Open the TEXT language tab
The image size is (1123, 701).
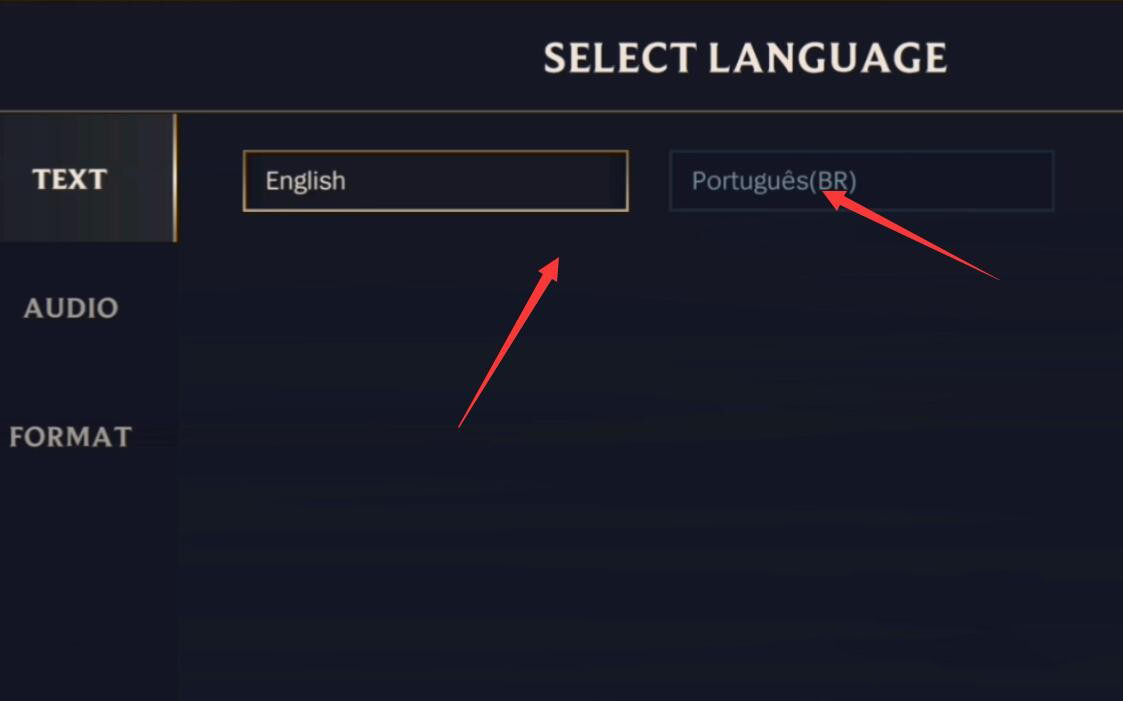tap(70, 179)
